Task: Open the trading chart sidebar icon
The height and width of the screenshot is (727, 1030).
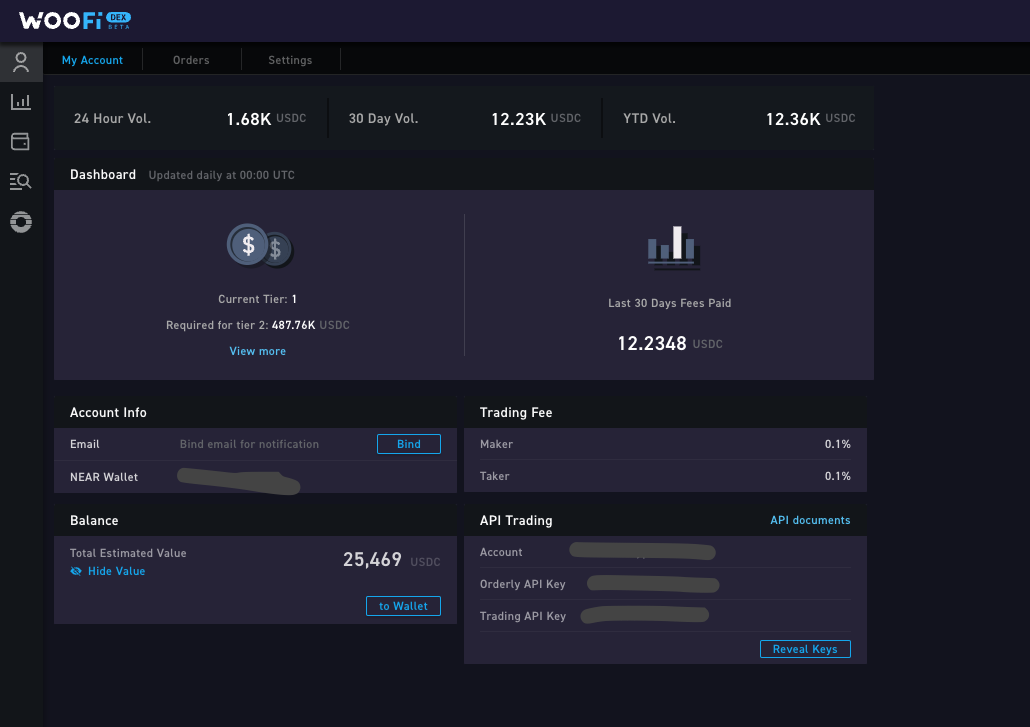Action: tap(21, 102)
